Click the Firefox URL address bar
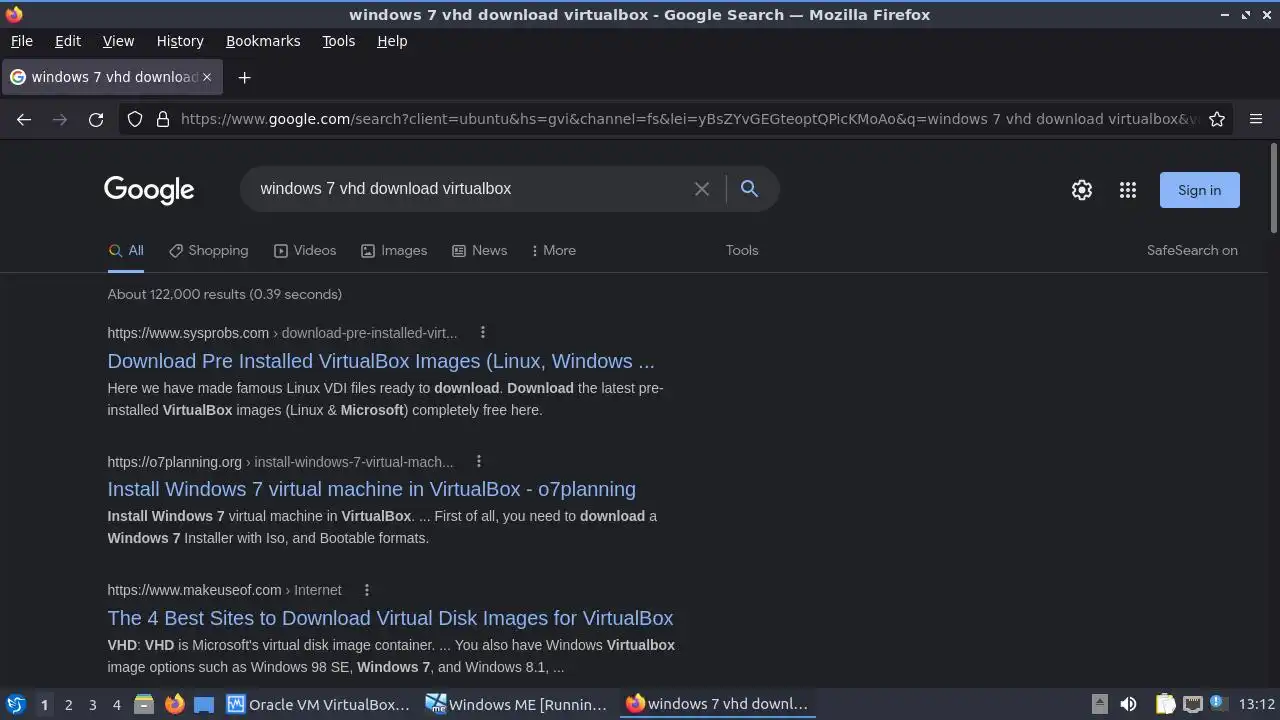The width and height of the screenshot is (1280, 720). pos(688,119)
